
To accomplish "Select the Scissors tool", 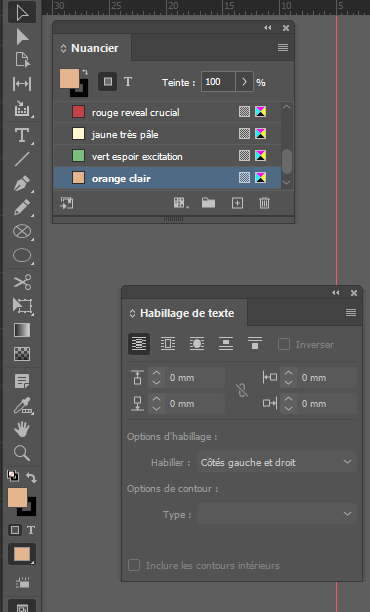I will [x=22, y=282].
